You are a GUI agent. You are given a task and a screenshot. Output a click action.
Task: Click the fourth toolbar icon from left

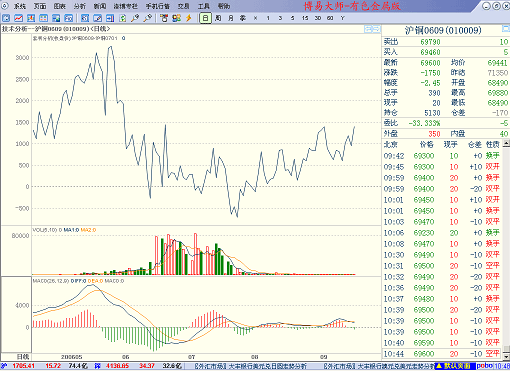click(43, 18)
